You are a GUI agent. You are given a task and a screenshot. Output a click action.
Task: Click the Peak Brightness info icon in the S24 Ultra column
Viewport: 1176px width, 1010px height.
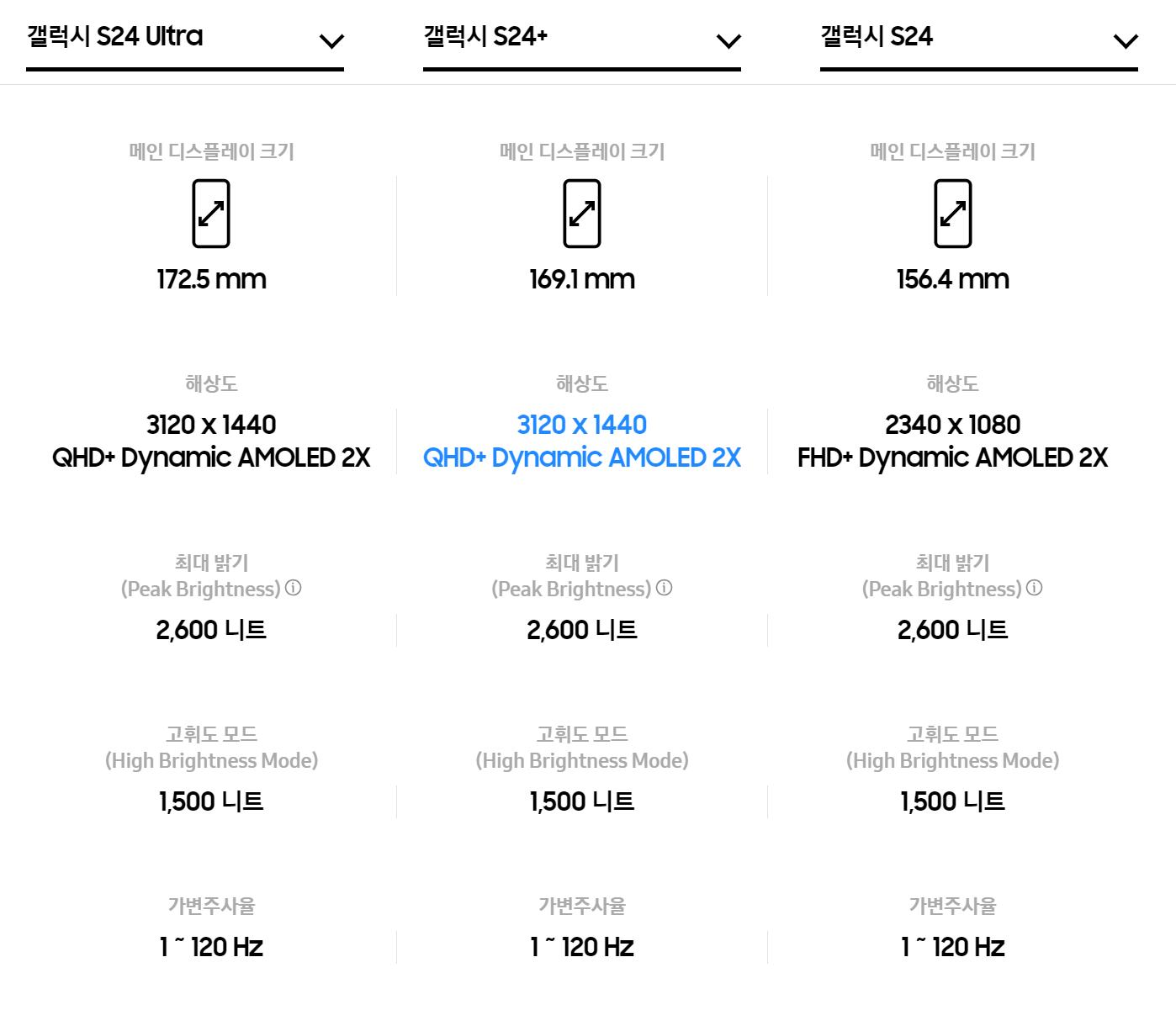[x=294, y=588]
